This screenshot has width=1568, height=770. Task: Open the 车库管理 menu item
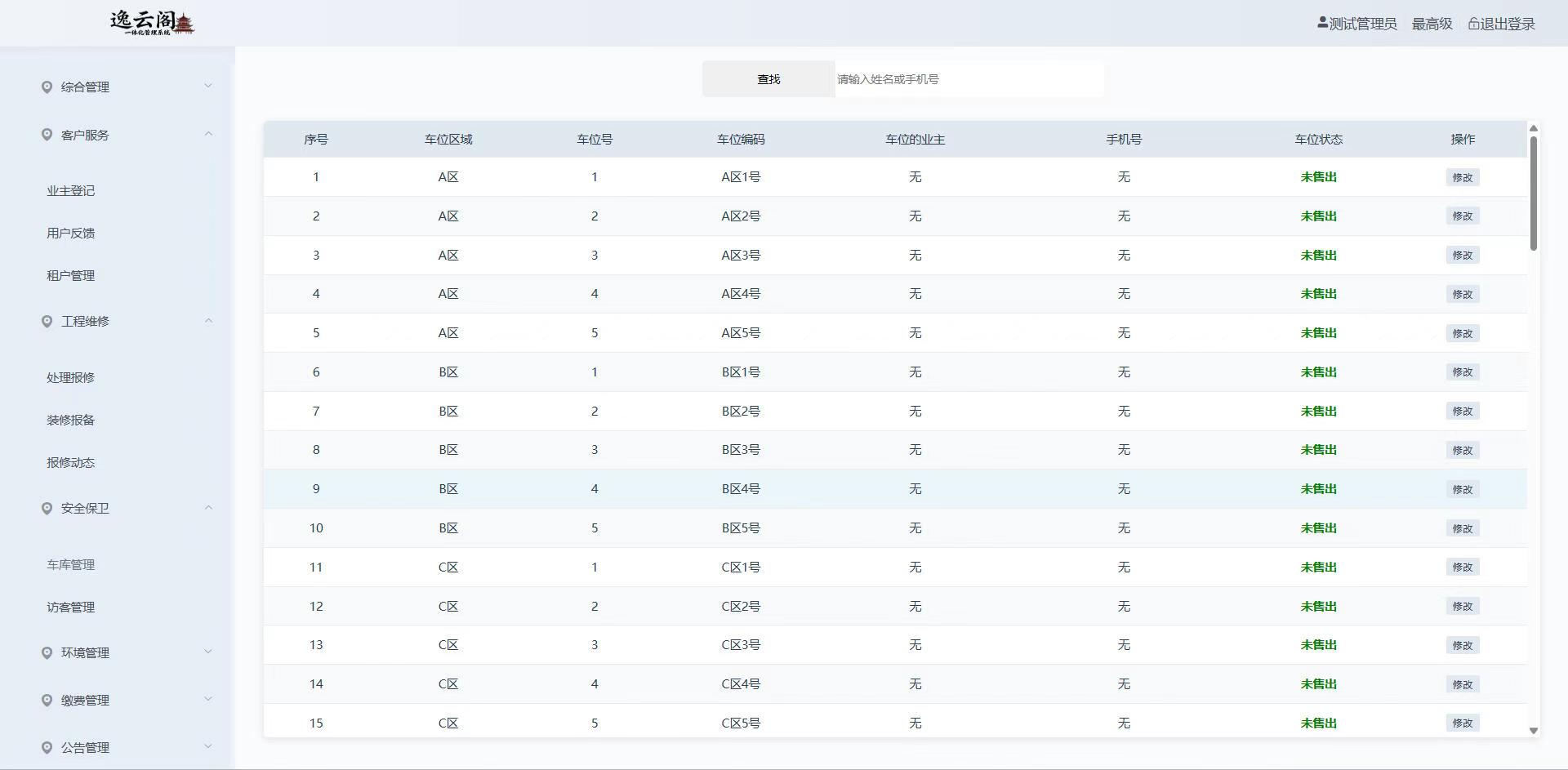click(x=71, y=565)
